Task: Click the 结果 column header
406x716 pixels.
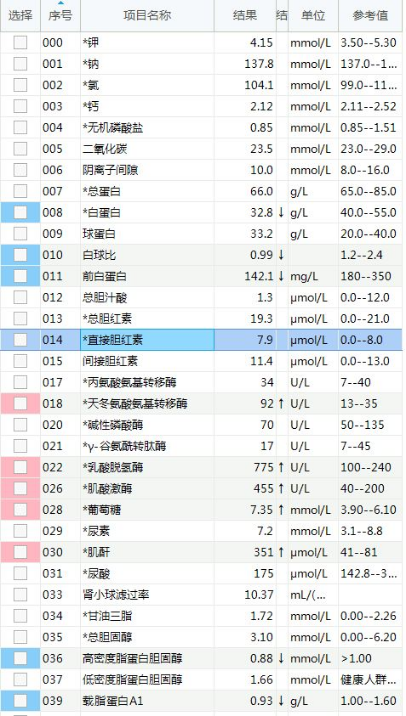Action: [x=245, y=16]
